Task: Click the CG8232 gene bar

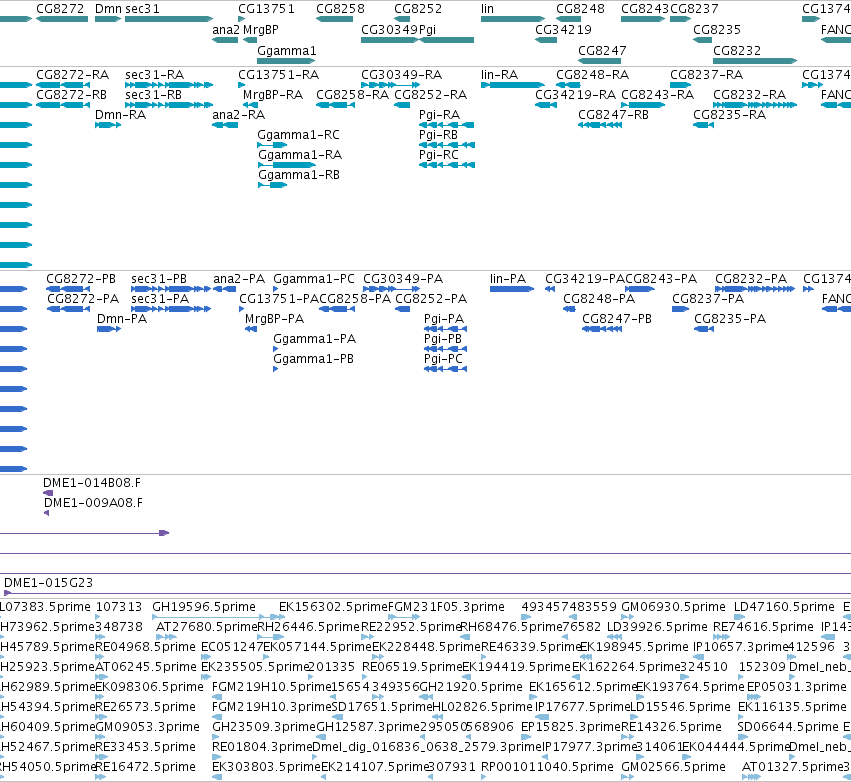Action: click(x=755, y=60)
